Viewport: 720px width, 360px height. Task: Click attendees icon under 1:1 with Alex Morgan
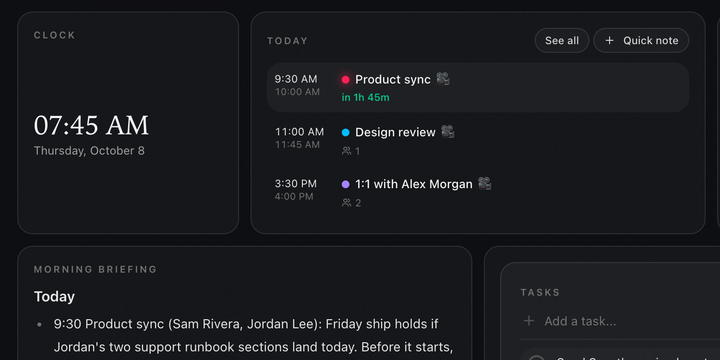[x=346, y=202]
